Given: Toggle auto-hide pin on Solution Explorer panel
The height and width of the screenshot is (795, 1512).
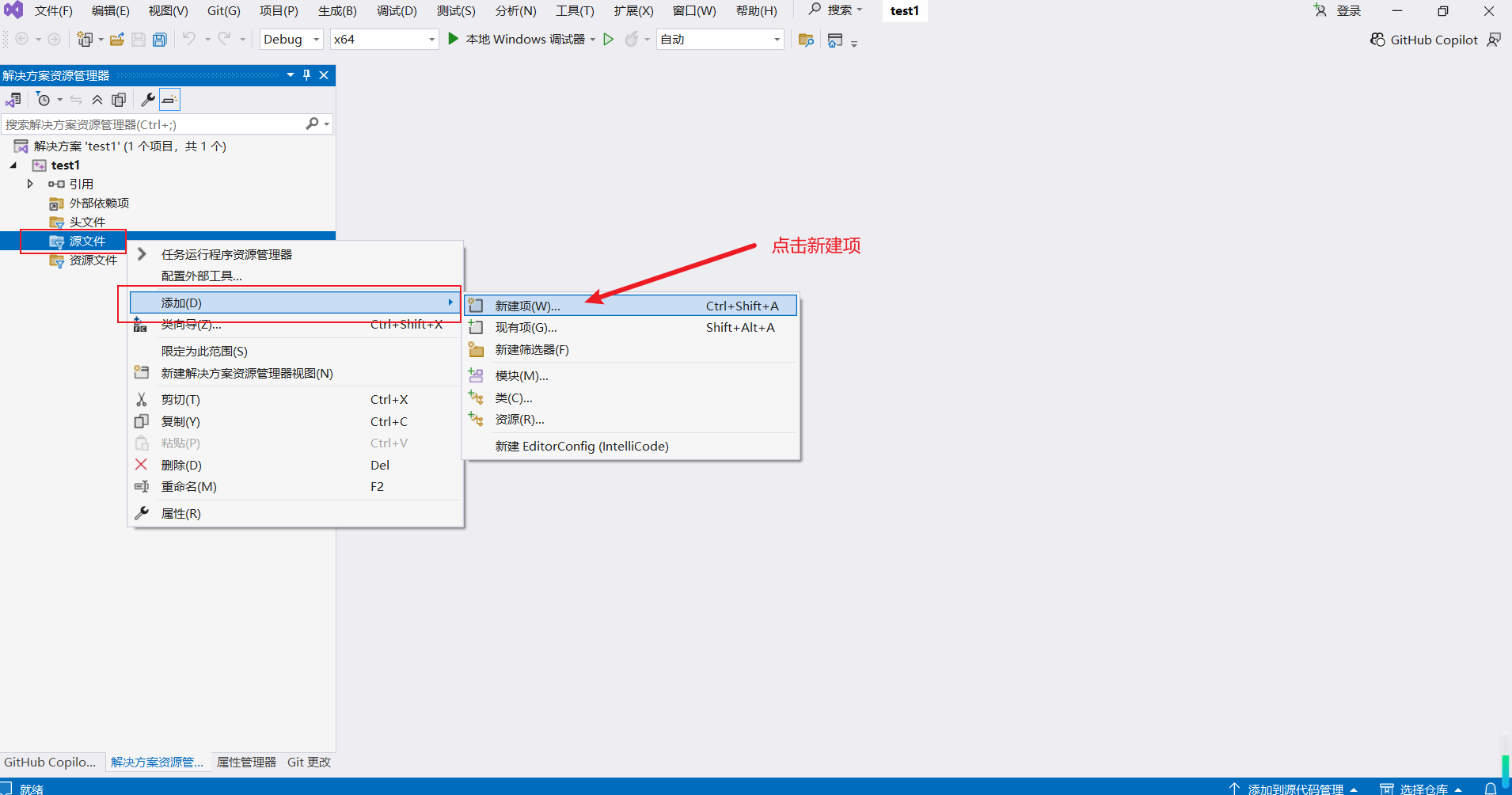Looking at the screenshot, I should tap(307, 75).
